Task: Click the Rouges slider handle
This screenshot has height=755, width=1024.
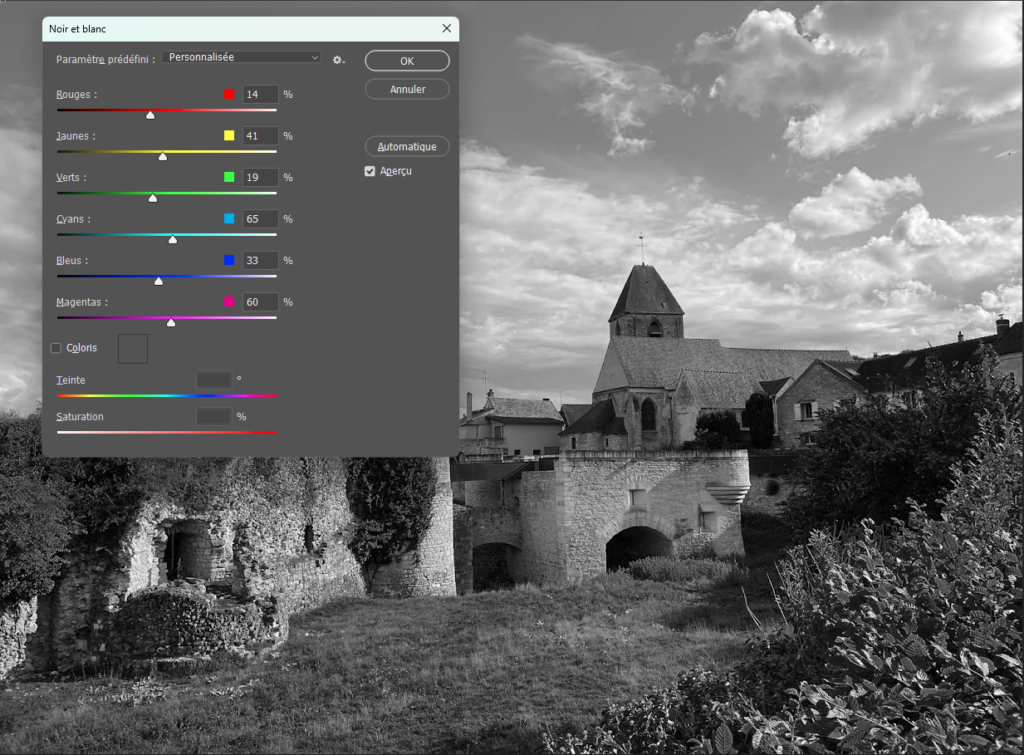Action: coord(150,115)
